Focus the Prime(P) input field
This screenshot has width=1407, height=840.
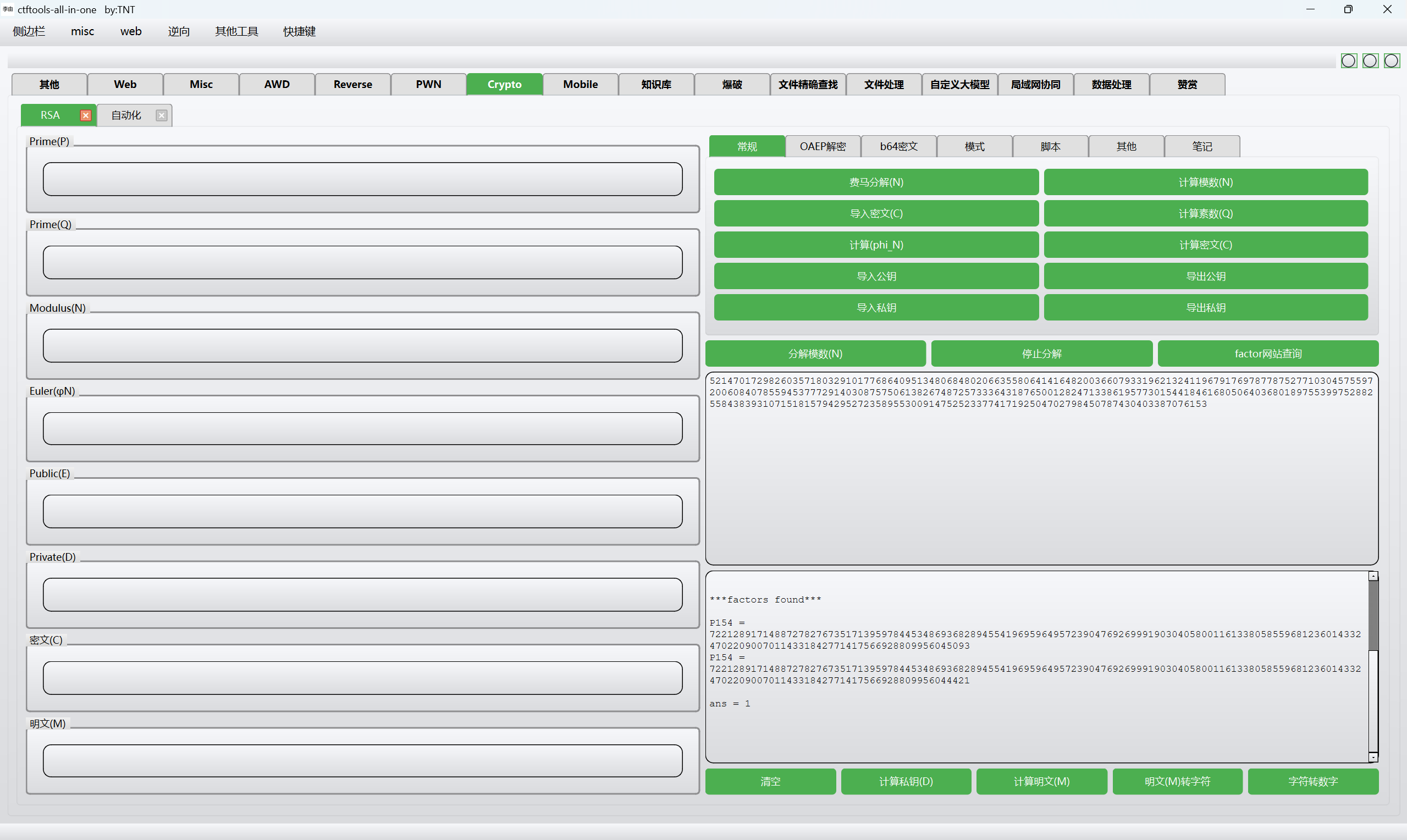pyautogui.click(x=363, y=179)
